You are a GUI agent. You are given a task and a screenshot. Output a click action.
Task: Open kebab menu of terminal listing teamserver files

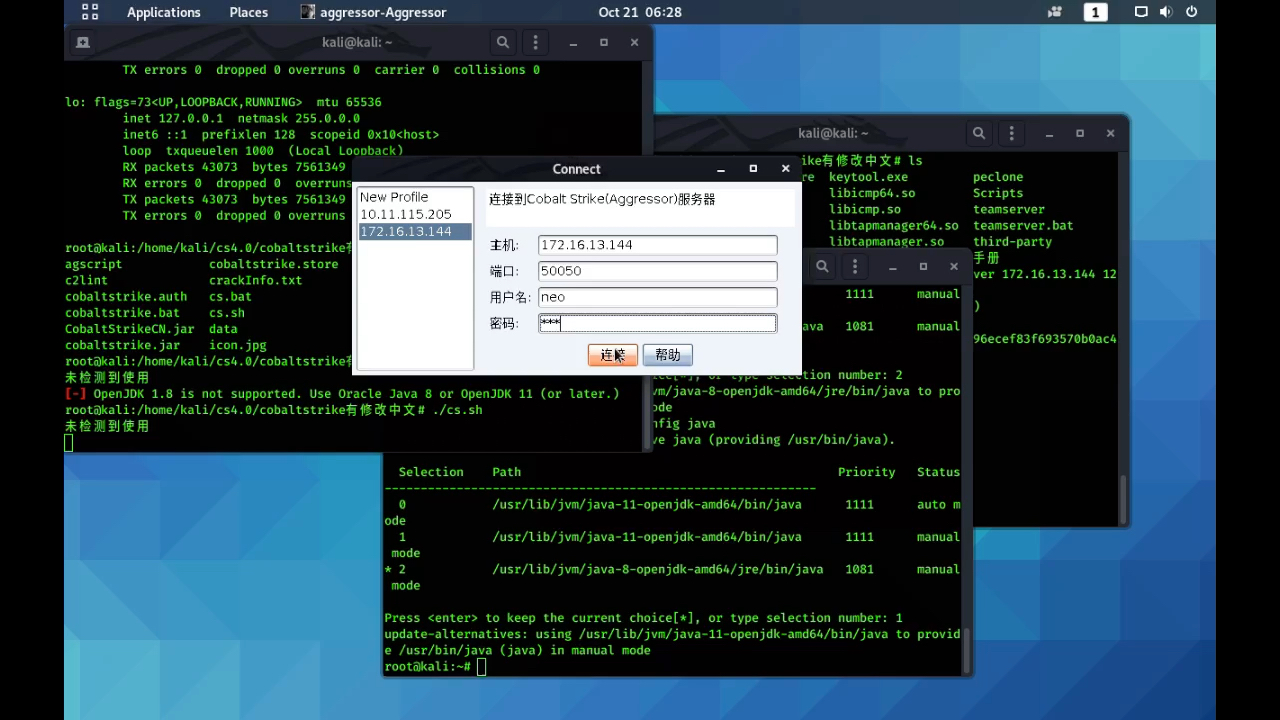coord(1012,133)
